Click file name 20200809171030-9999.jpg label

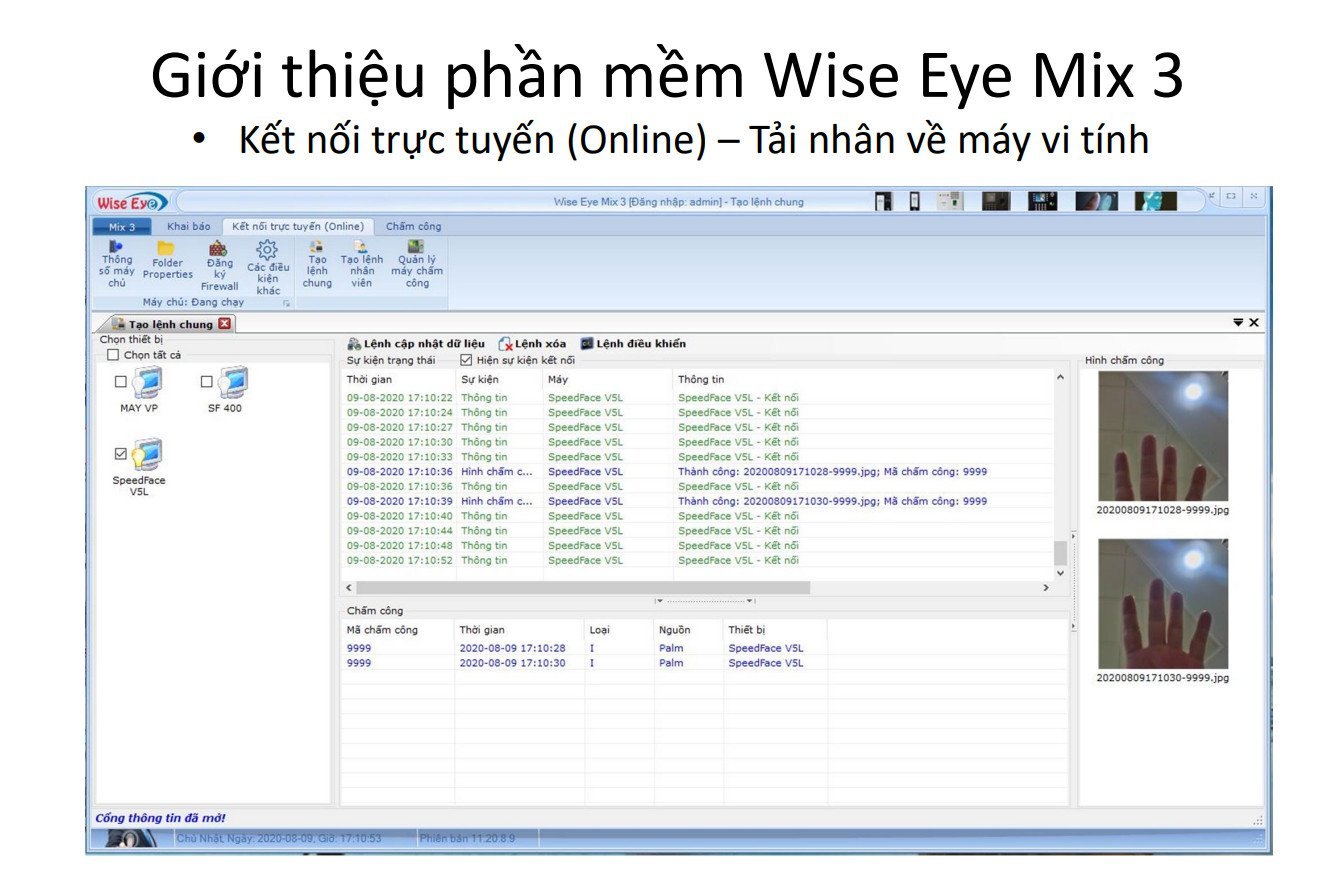coord(1162,678)
